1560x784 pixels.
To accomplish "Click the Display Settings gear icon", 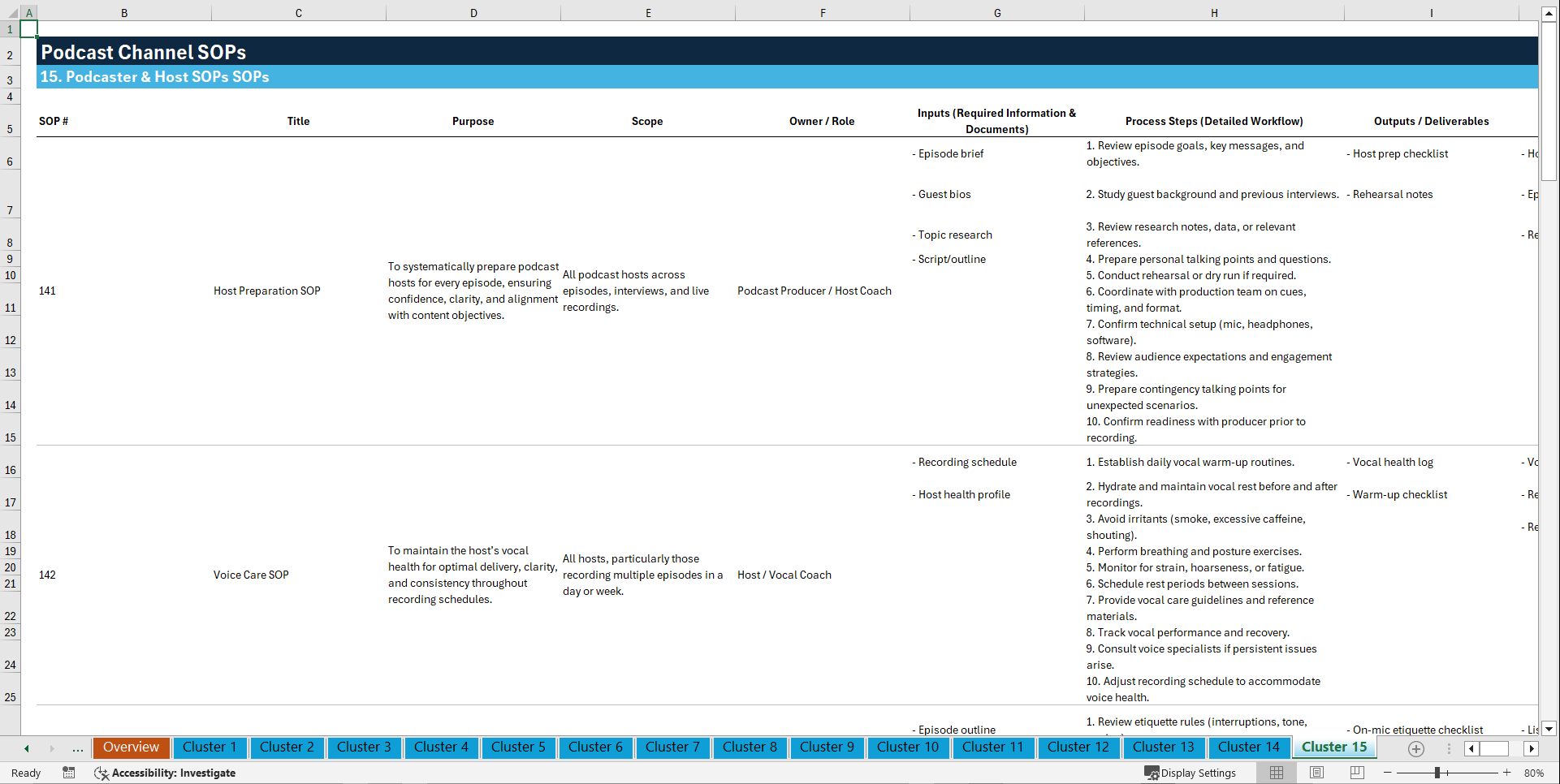I will coord(1152,773).
